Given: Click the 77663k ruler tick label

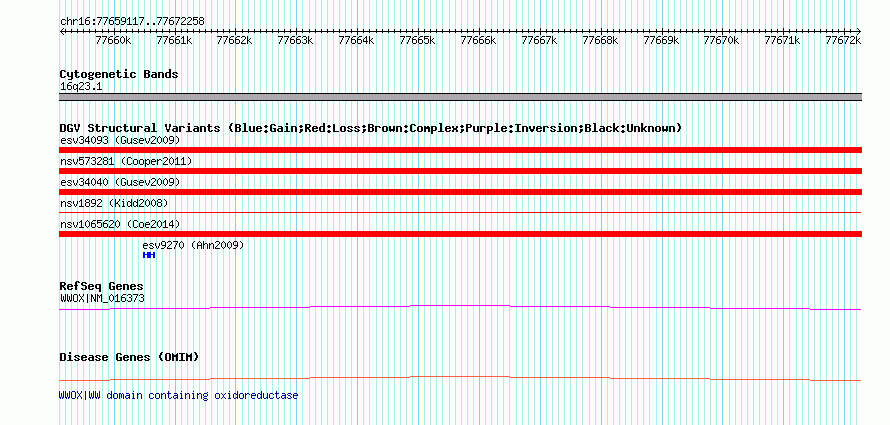Looking at the screenshot, I should [296, 40].
